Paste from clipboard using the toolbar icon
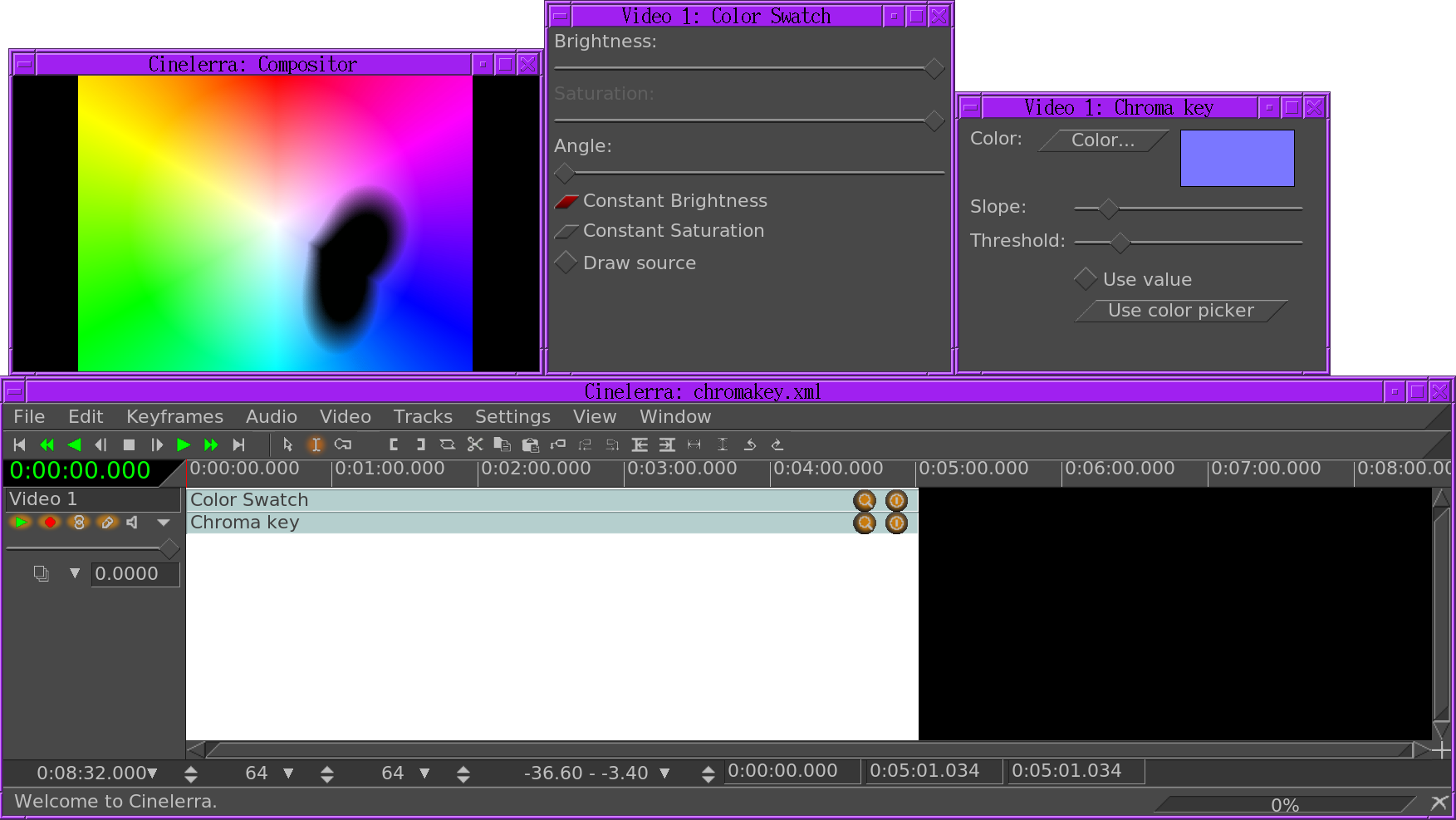The width and height of the screenshot is (1456, 820). point(530,445)
